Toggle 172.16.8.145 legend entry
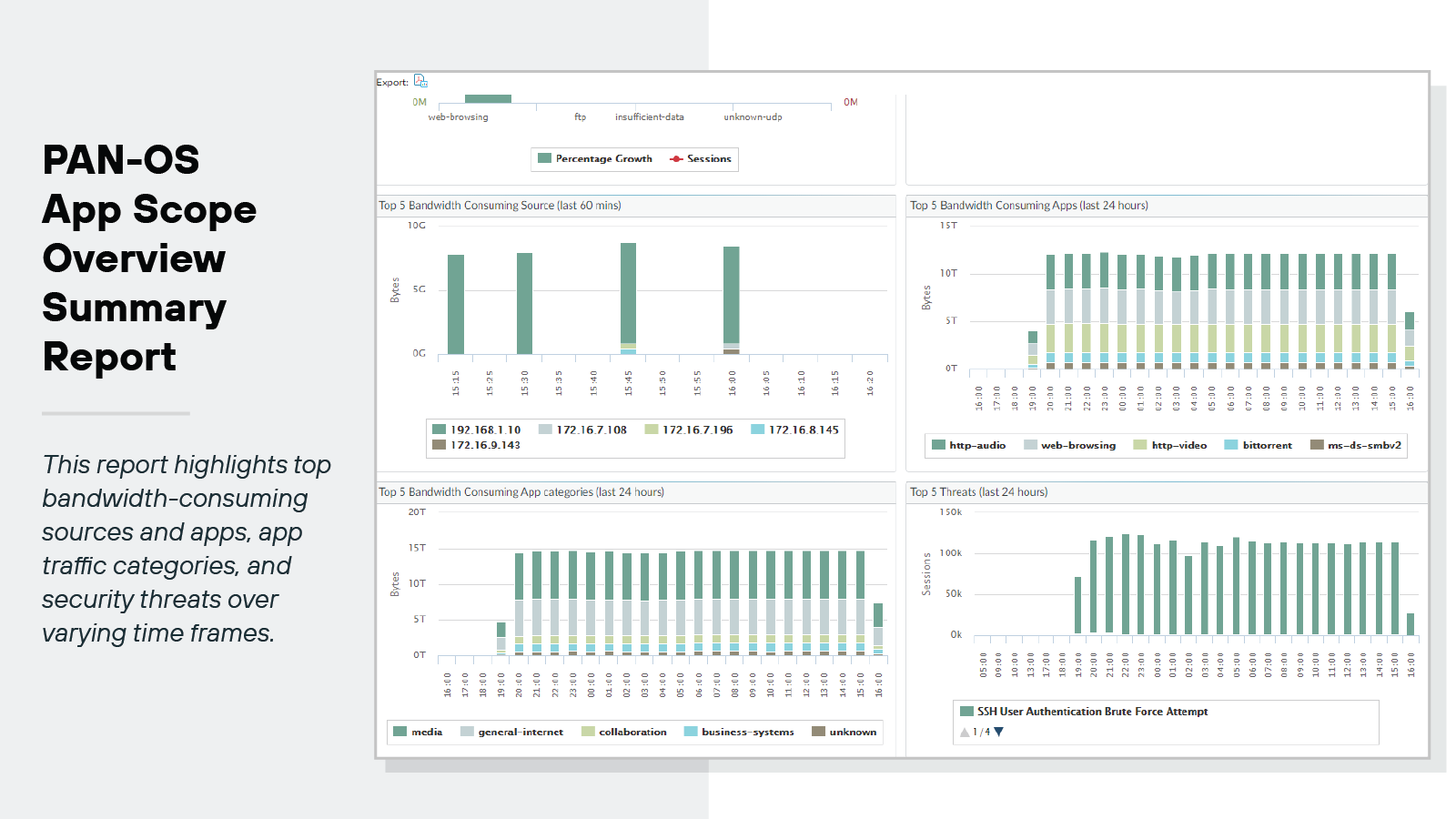 (803, 430)
